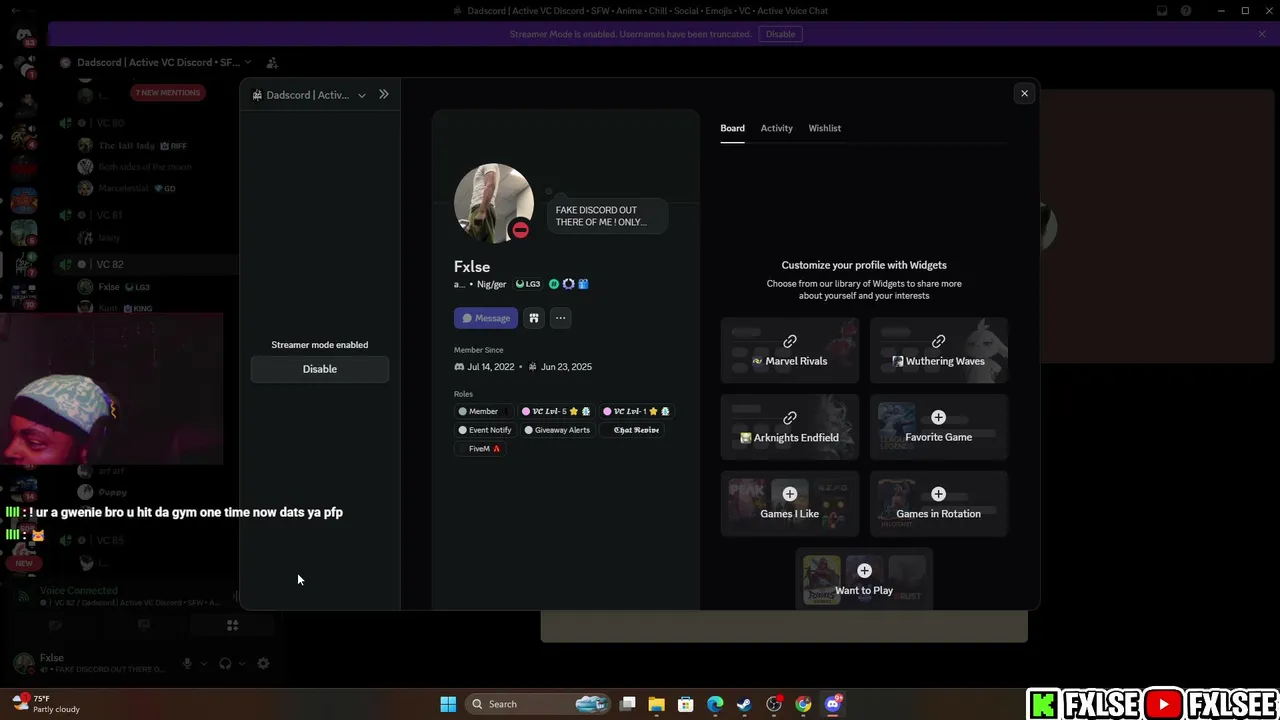
Task: Select the FiveM role chip
Action: (x=480, y=449)
